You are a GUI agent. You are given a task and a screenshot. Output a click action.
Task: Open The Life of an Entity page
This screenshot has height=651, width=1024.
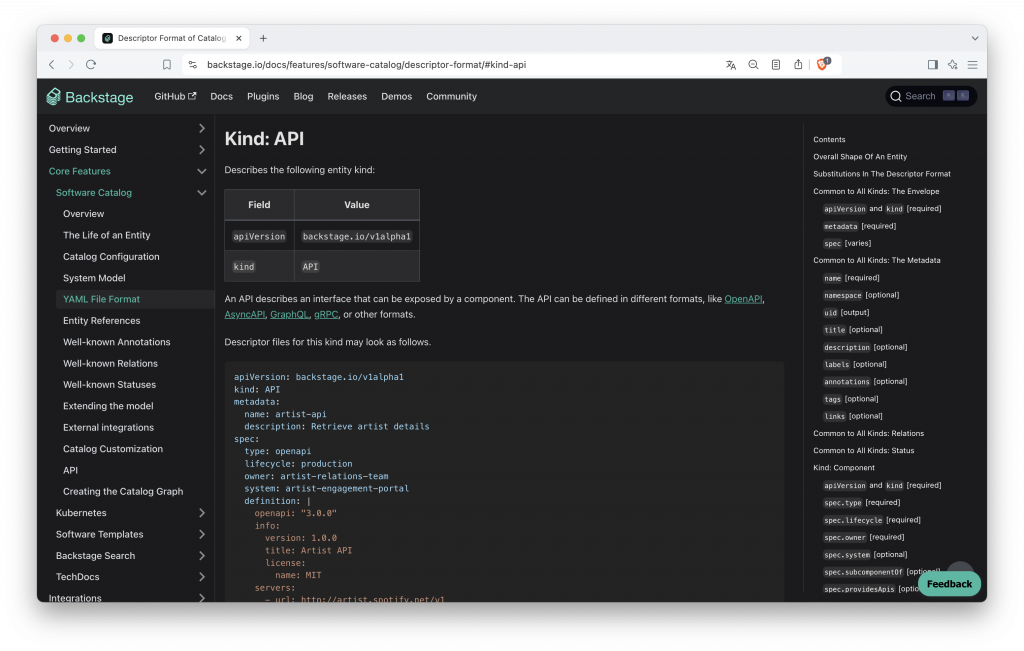(106, 235)
